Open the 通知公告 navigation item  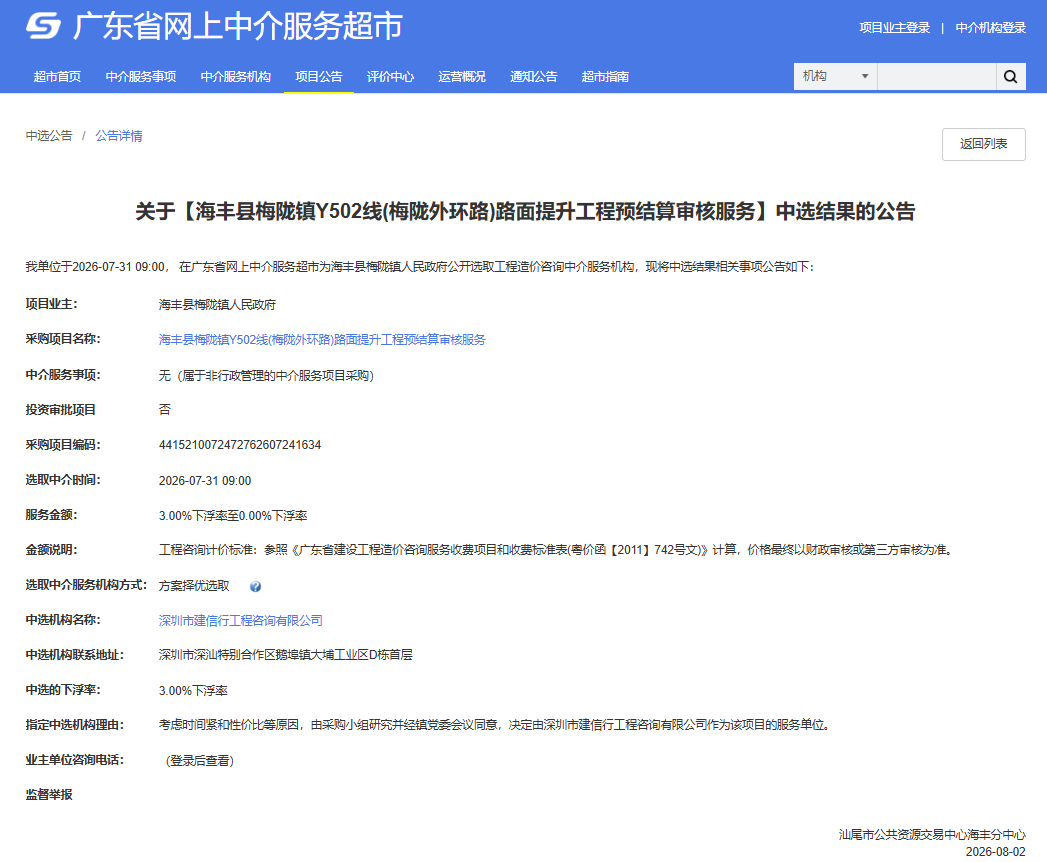(x=534, y=77)
